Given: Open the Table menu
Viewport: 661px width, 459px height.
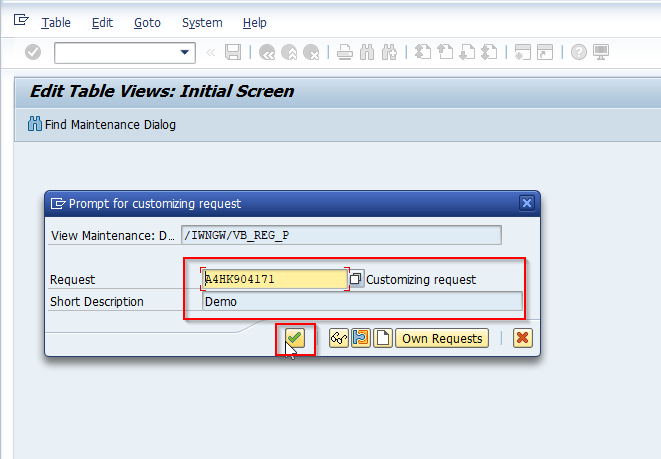Looking at the screenshot, I should pyautogui.click(x=56, y=23).
